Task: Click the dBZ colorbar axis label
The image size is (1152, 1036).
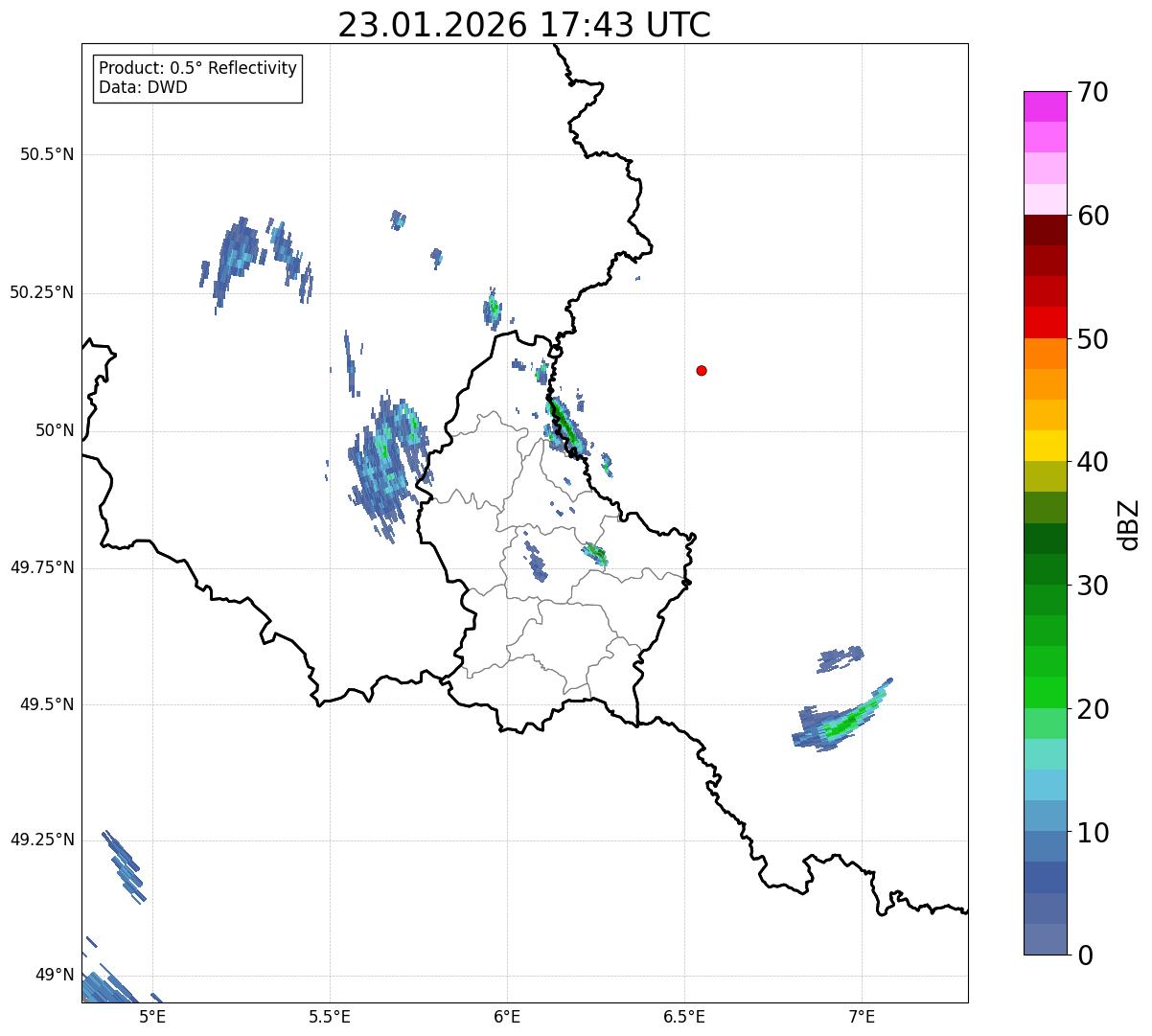Action: 1129,524
